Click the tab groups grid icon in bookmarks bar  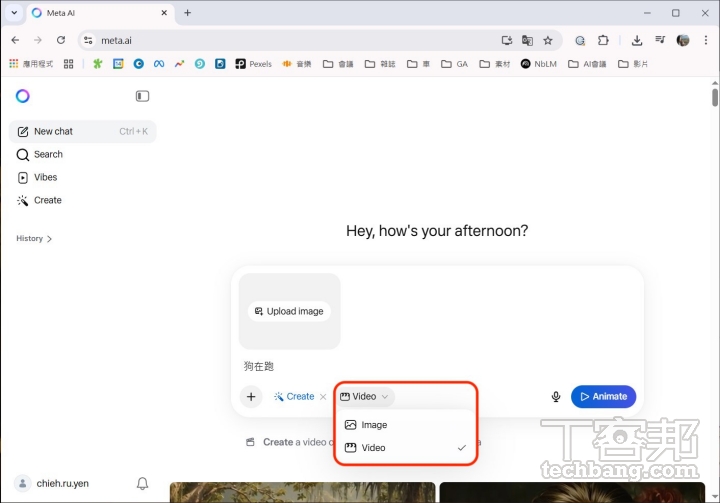[68, 64]
